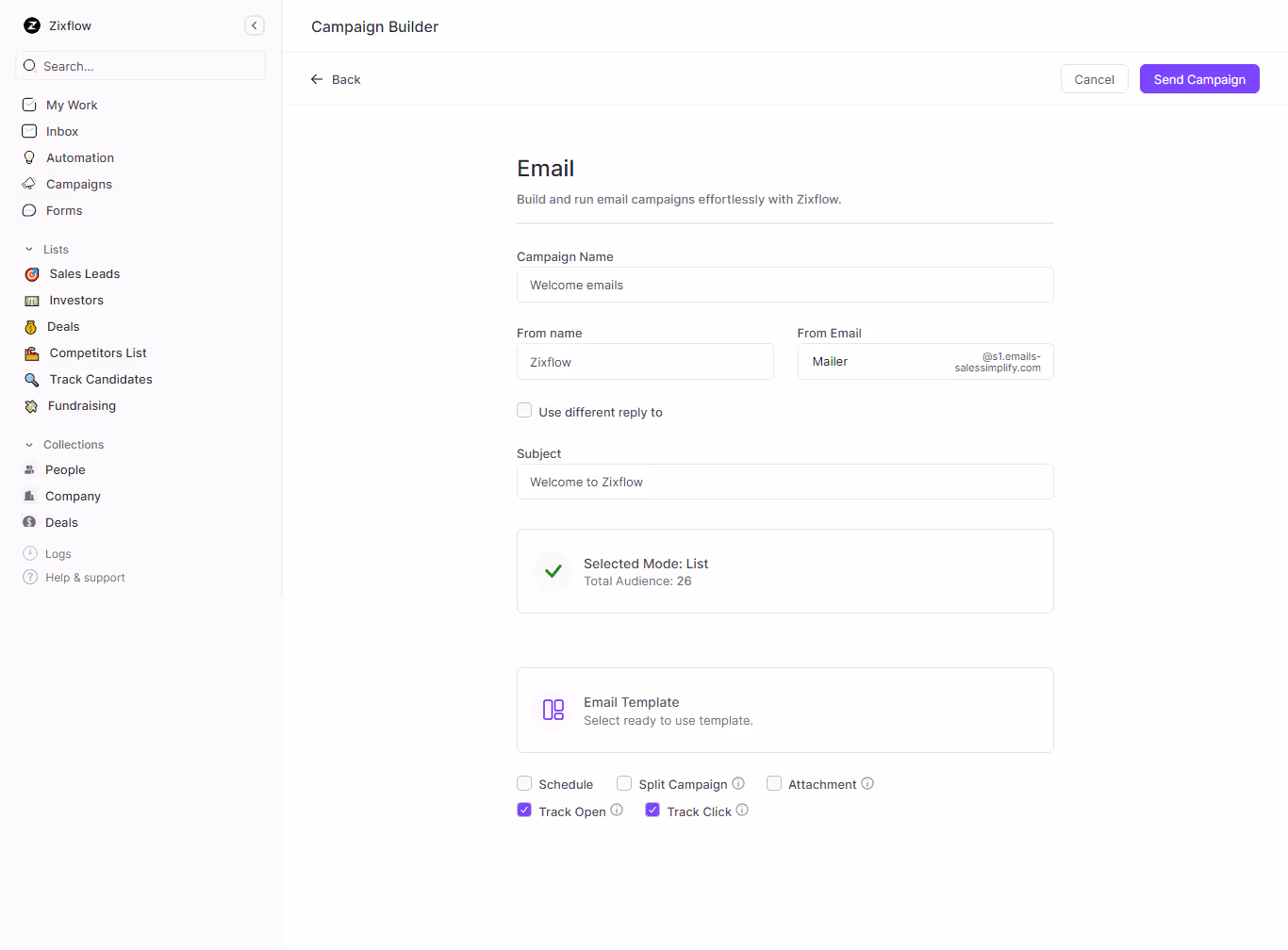Enable the Split Campaign checkbox

[x=624, y=783]
